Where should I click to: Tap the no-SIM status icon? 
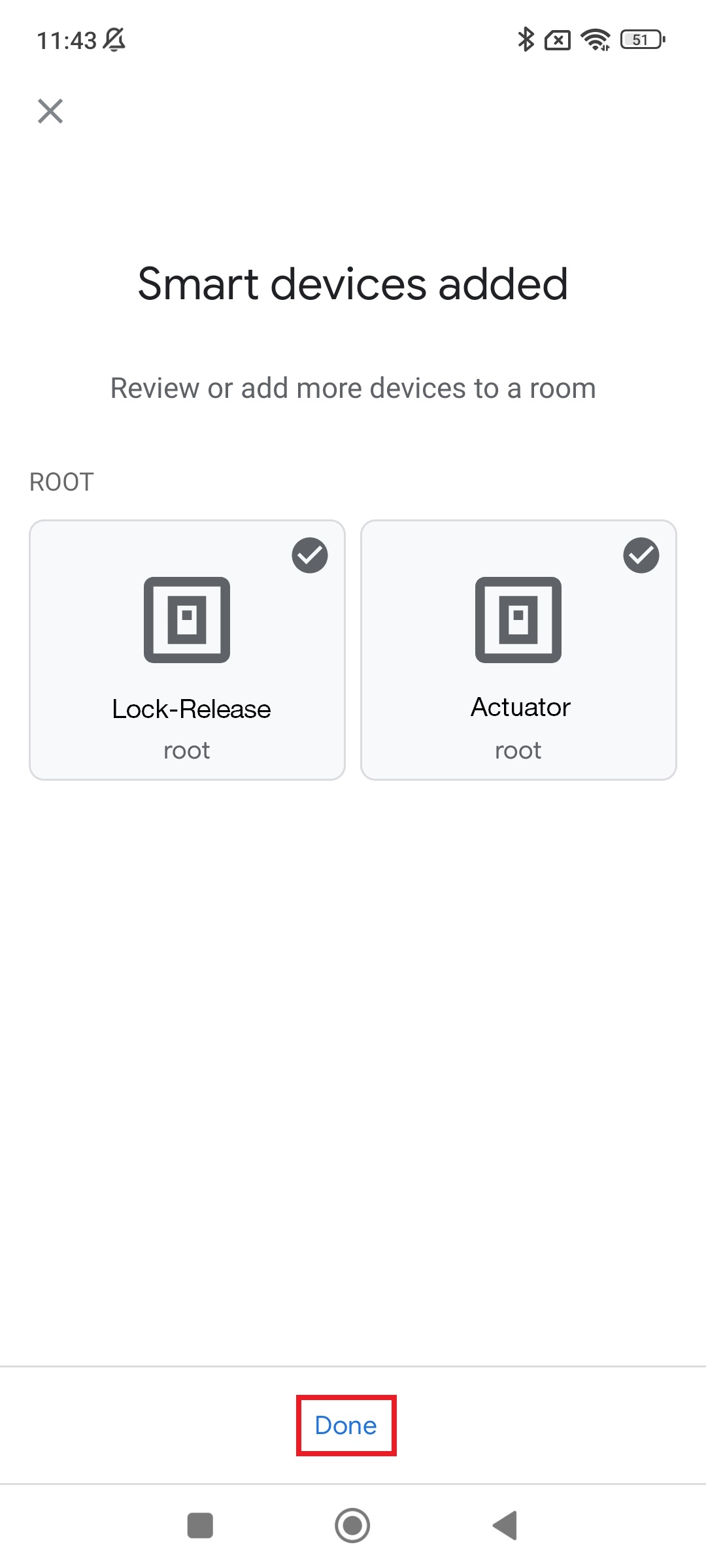[x=558, y=41]
